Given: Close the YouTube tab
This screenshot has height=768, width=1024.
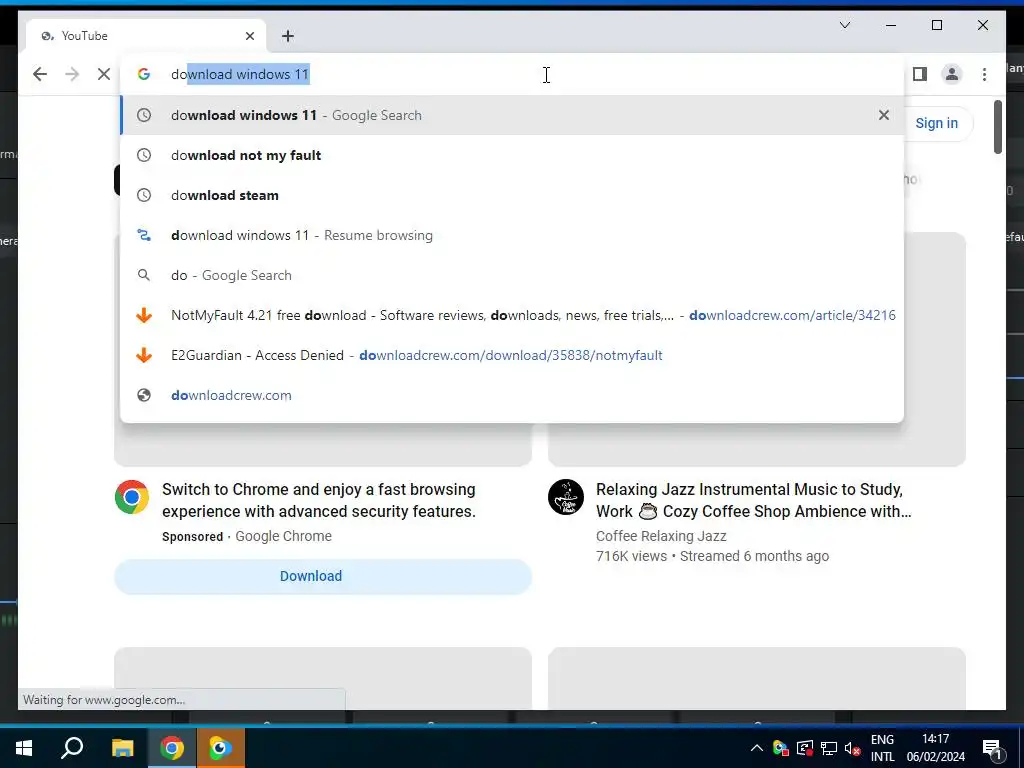Looking at the screenshot, I should [249, 36].
